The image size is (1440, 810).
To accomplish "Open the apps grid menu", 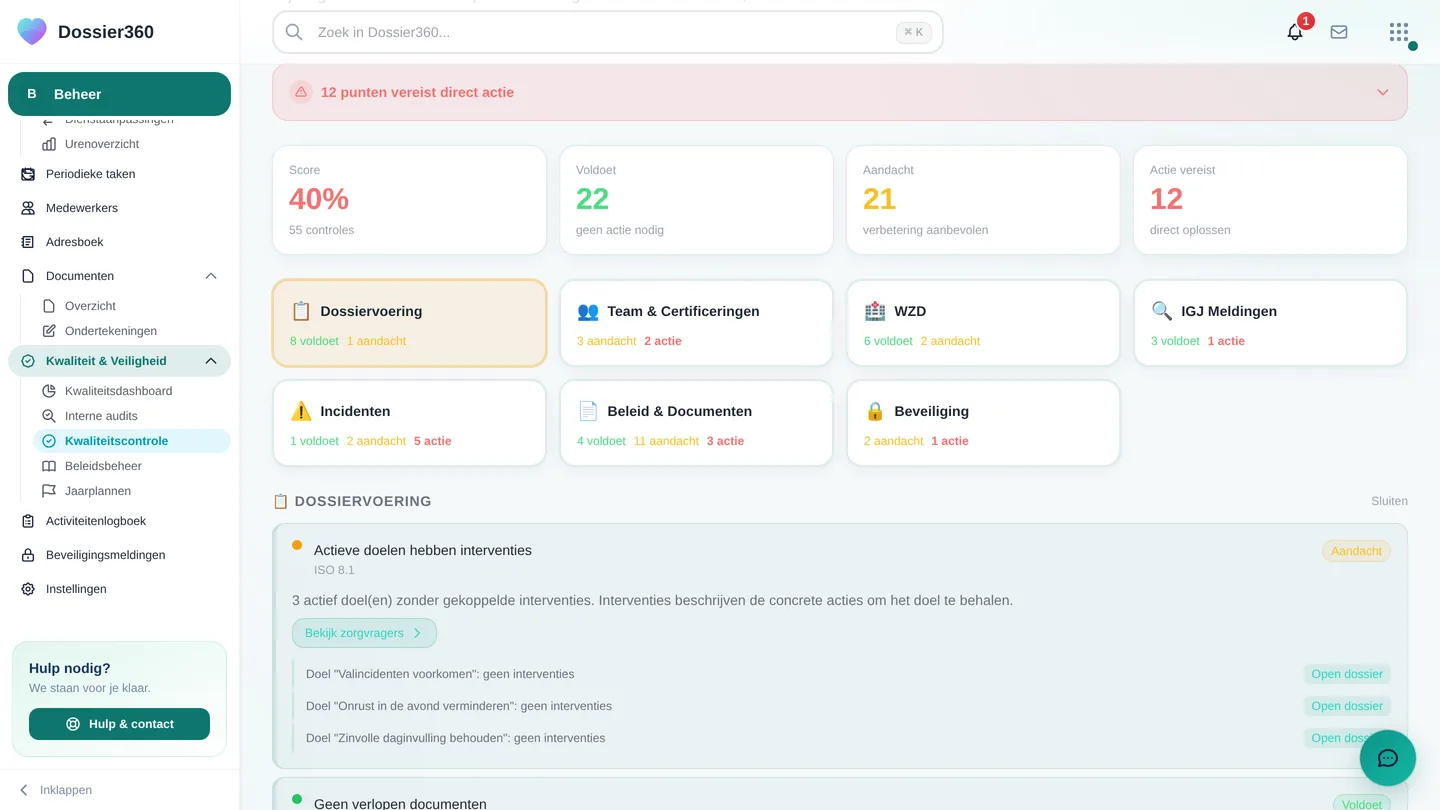I will 1399,32.
